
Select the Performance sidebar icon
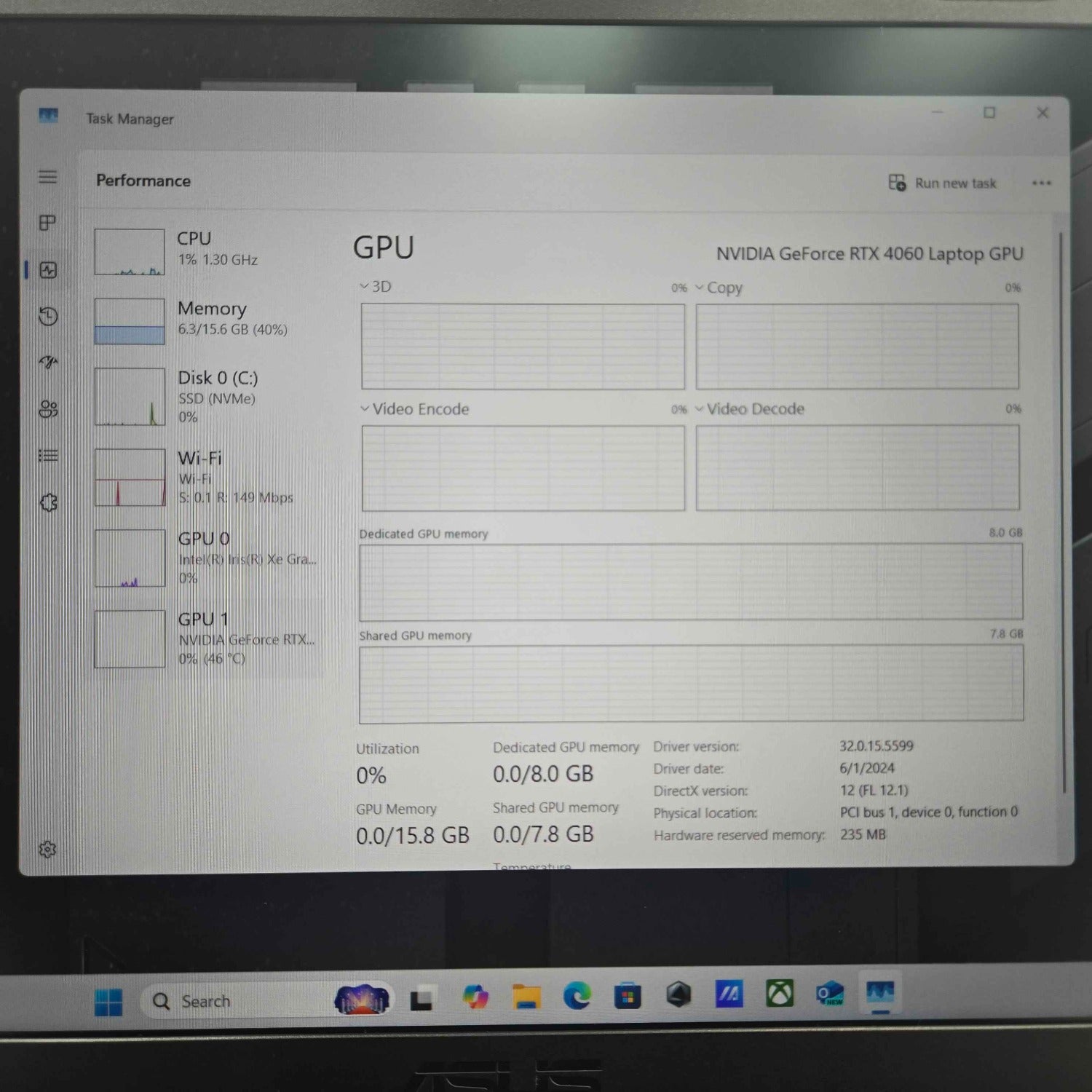pos(47,270)
